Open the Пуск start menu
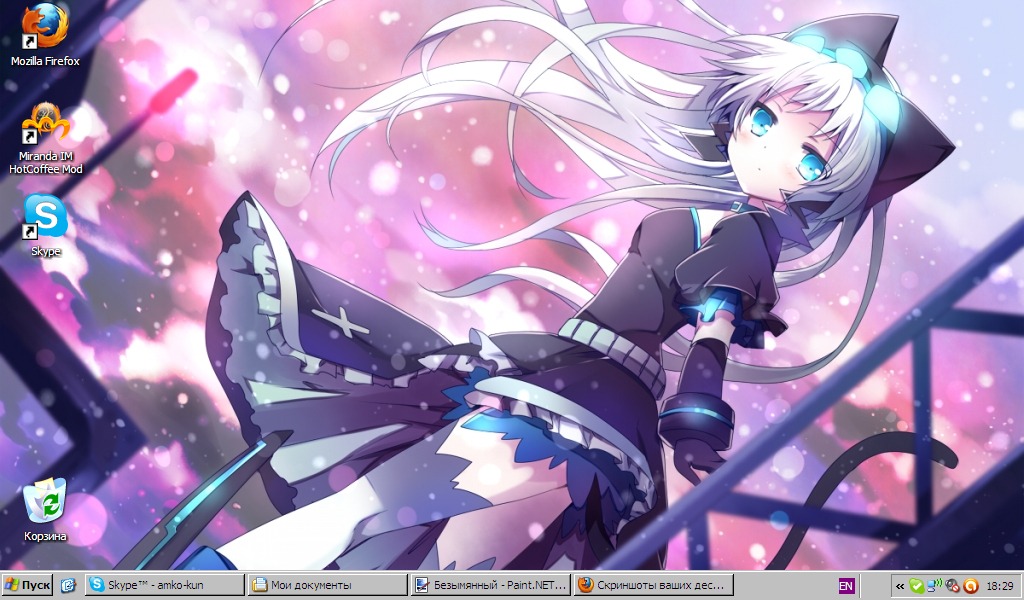1024x600 pixels. pos(28,585)
